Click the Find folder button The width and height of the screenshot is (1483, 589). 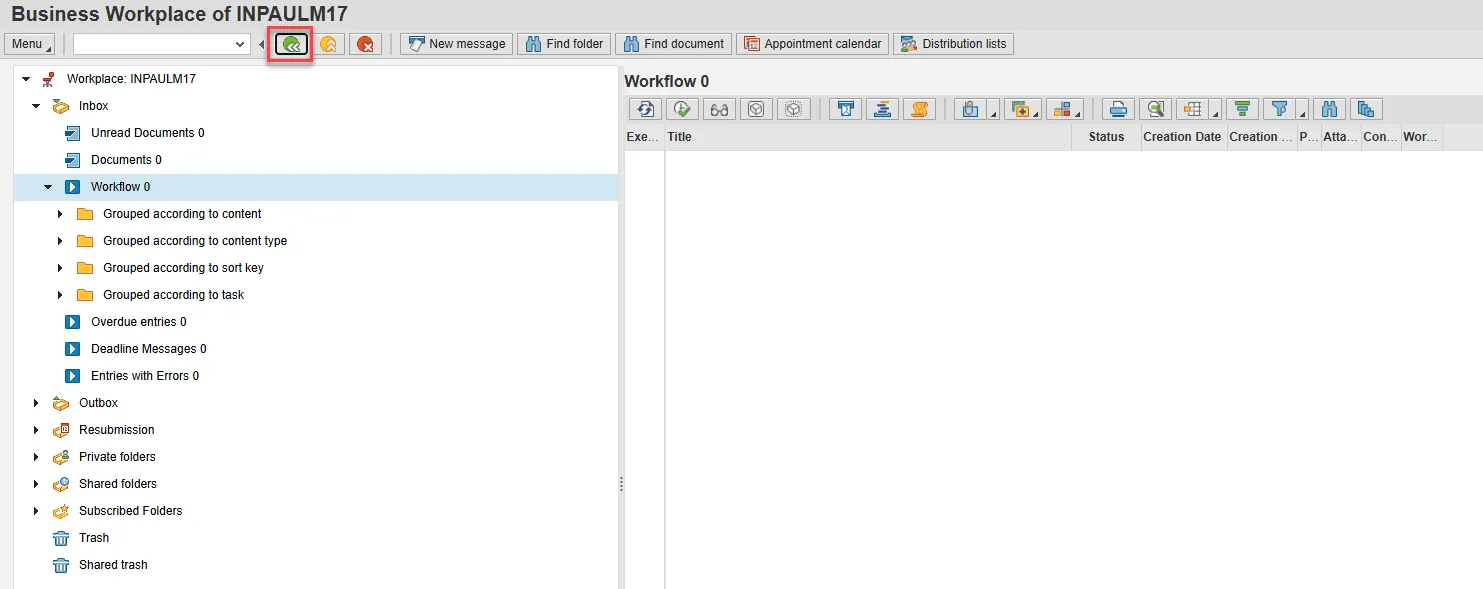[564, 44]
